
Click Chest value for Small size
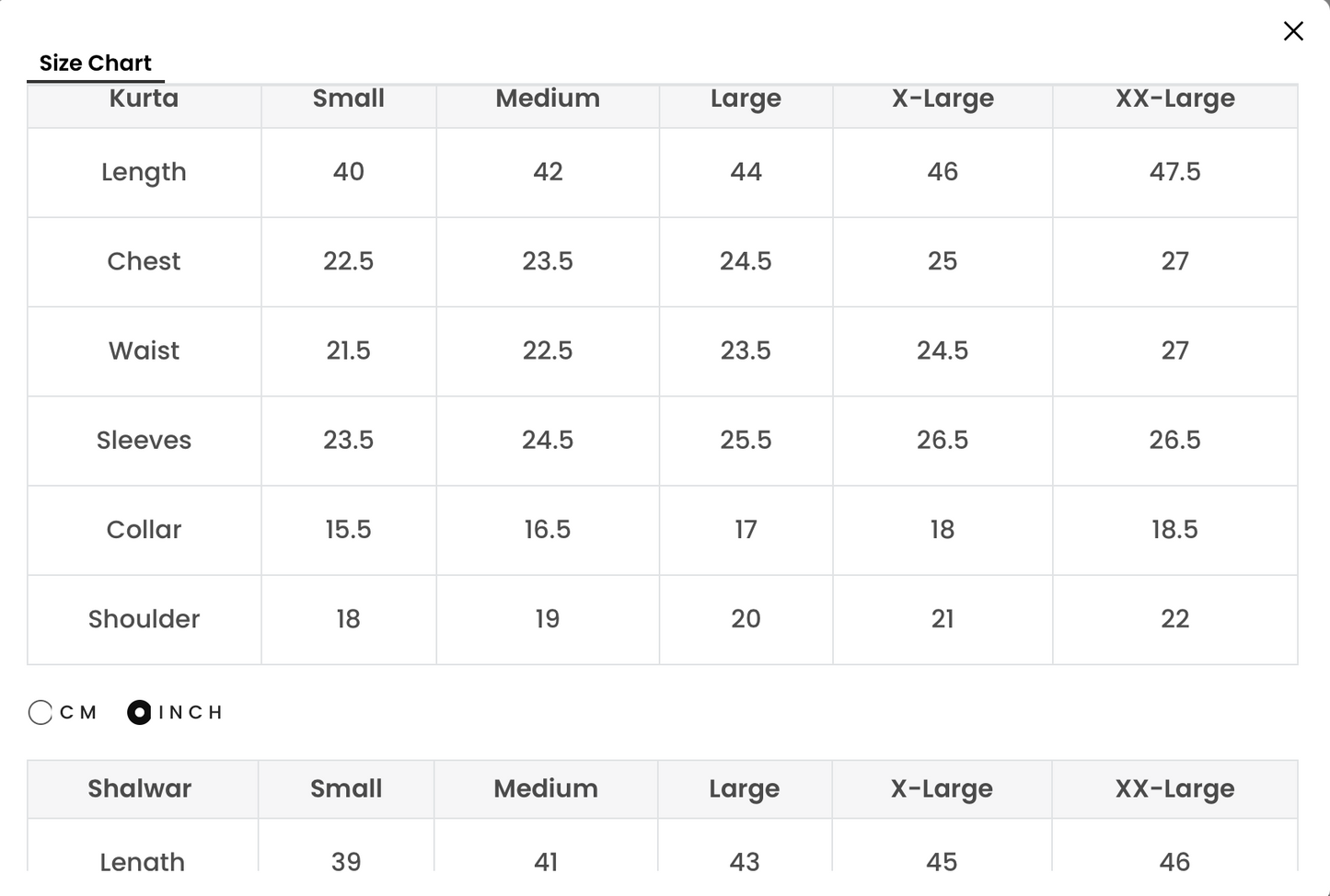pyautogui.click(x=348, y=261)
